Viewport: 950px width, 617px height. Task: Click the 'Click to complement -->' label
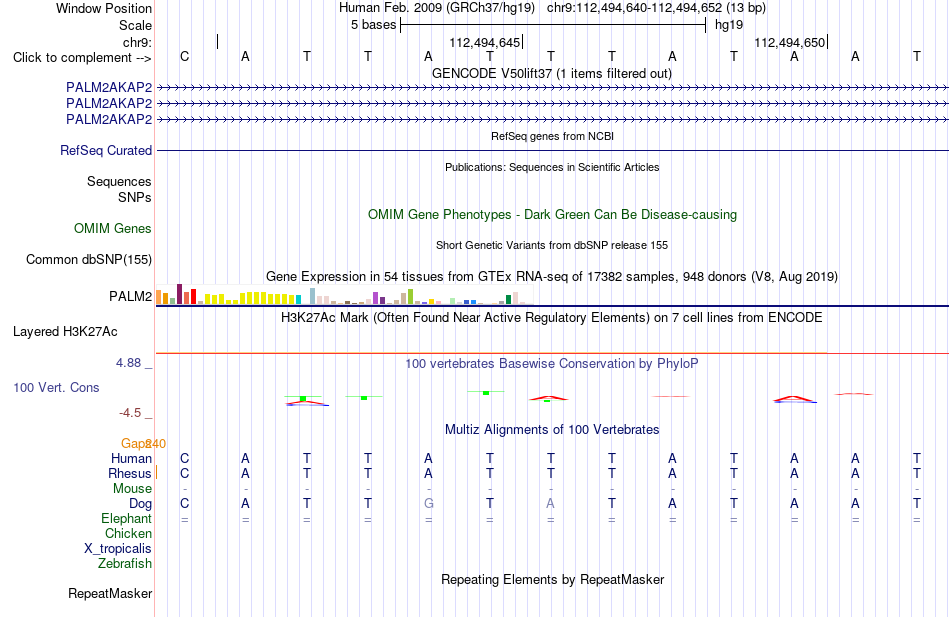click(82, 58)
